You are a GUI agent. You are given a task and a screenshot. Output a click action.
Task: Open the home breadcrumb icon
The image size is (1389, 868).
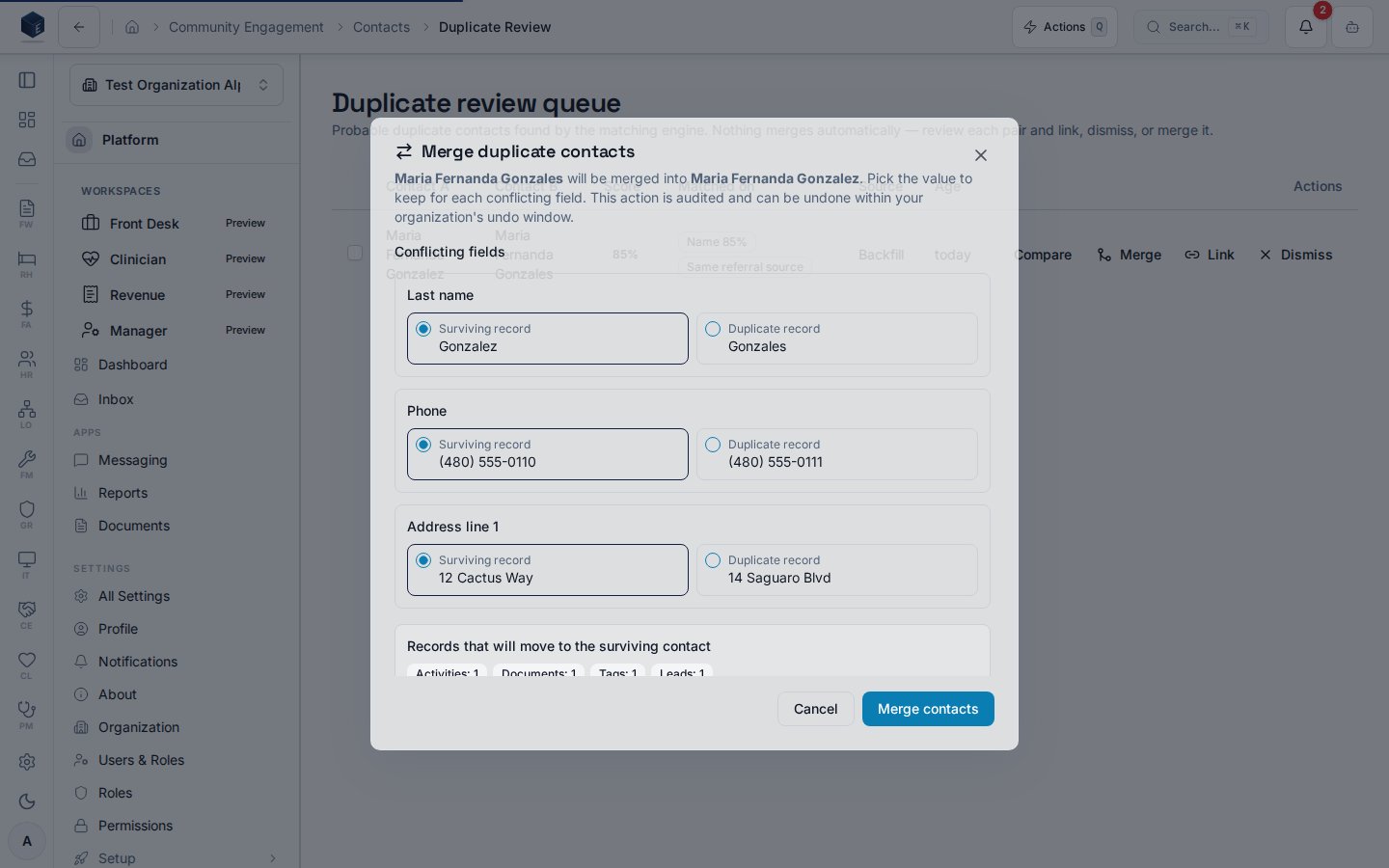click(132, 27)
